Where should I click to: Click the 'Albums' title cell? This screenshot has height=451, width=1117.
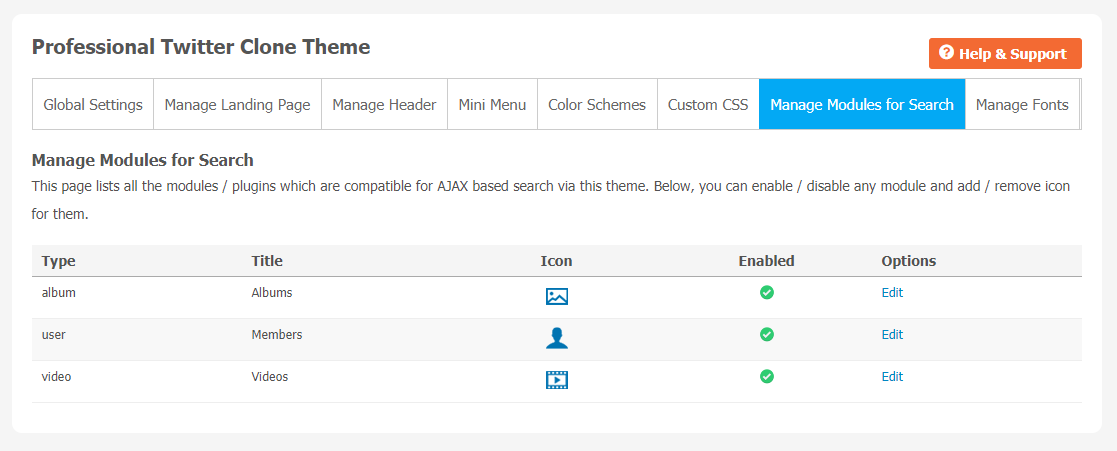tap(271, 292)
